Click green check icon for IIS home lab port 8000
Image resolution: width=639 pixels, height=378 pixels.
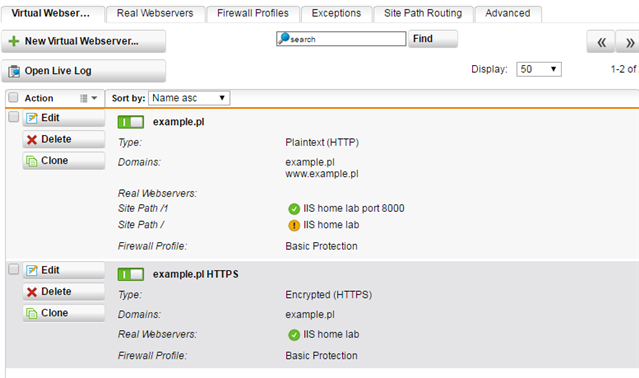point(294,209)
